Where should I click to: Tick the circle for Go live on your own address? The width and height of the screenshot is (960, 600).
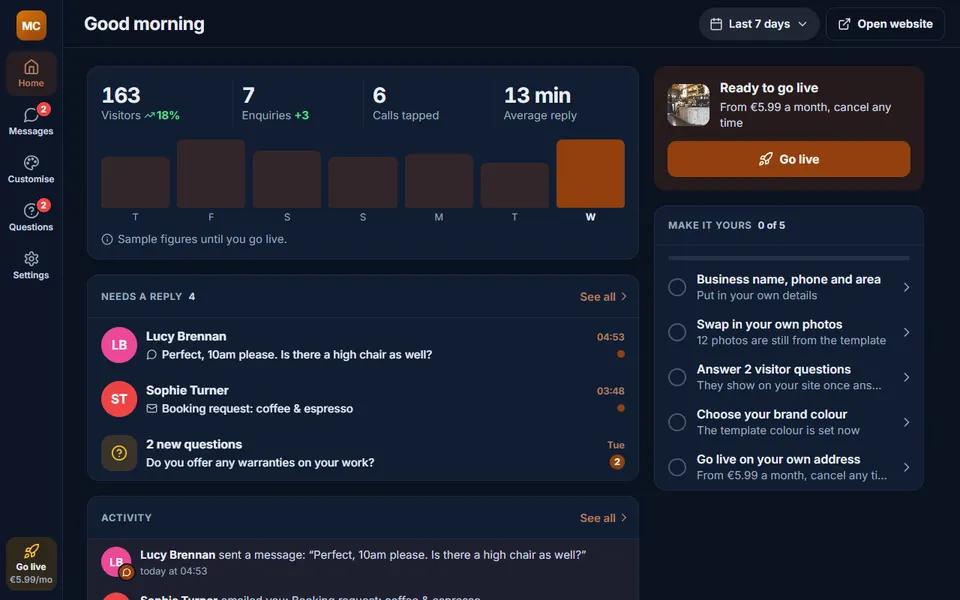677,467
